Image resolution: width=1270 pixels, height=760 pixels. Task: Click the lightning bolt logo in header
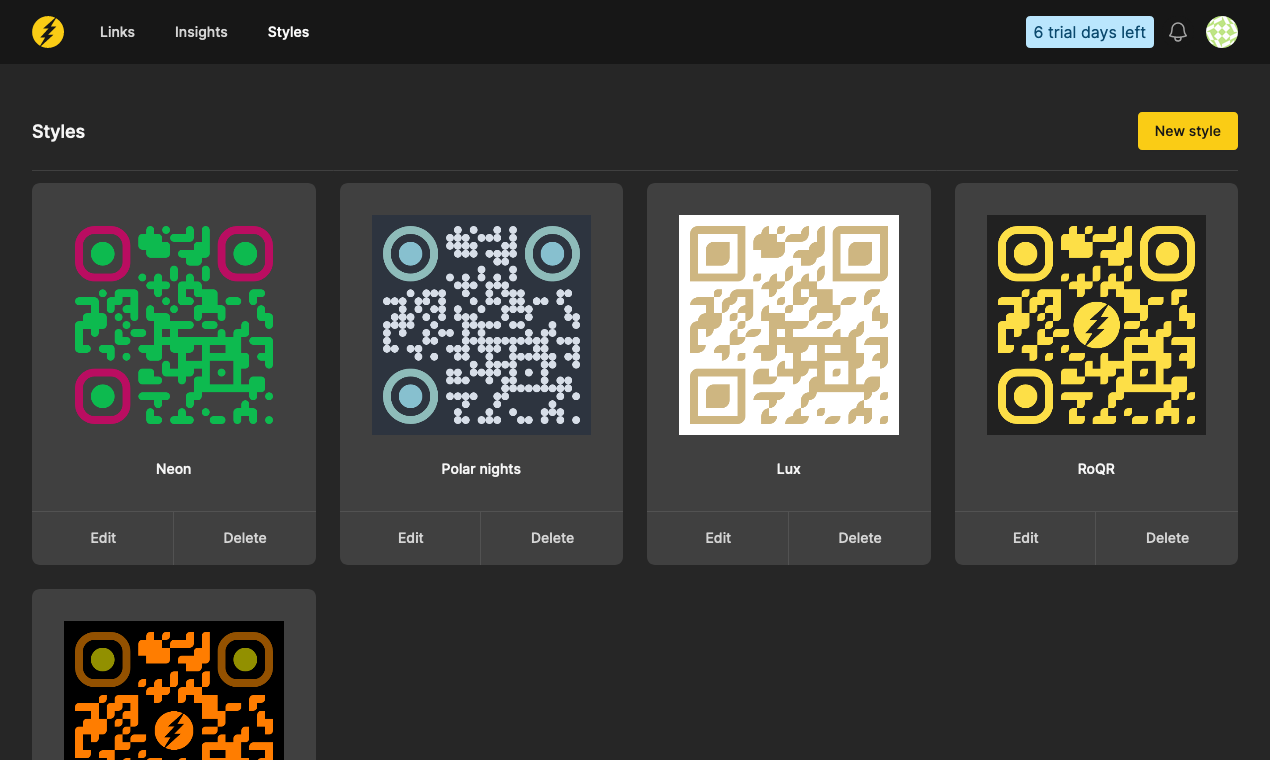(48, 32)
